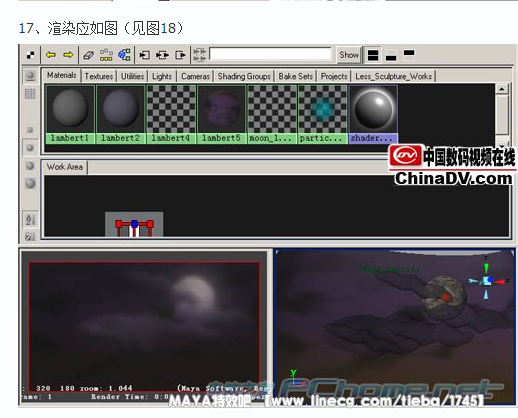Click the top sphere icon in left sidebar
Image resolution: width=518 pixels, height=418 pixels.
coord(30,76)
